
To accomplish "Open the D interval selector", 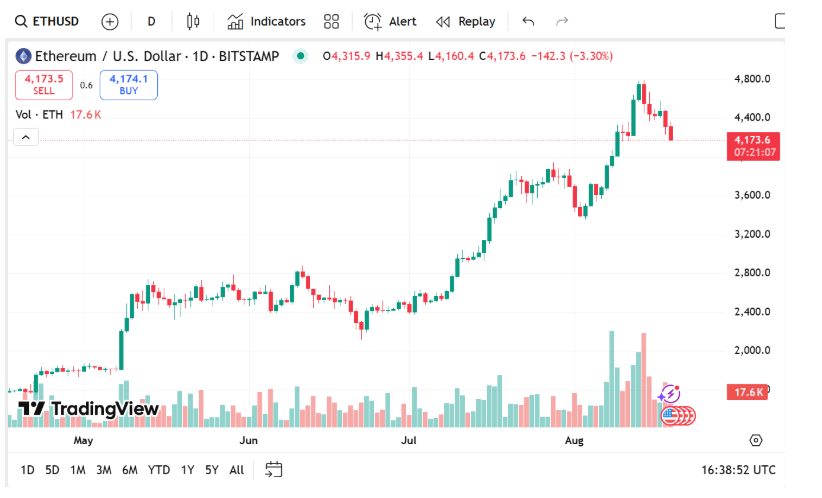I will (151, 21).
